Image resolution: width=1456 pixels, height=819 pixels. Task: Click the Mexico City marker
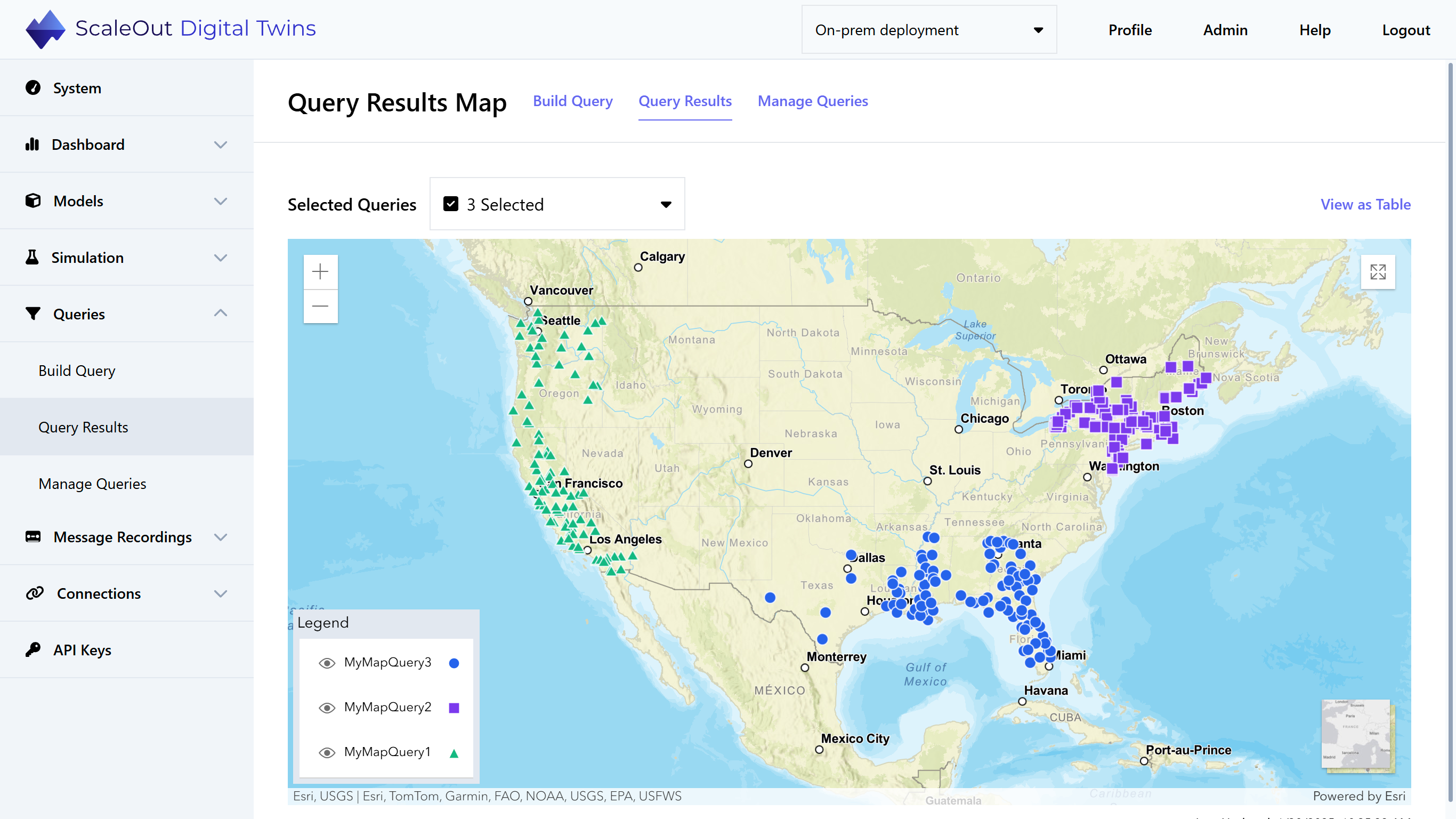(x=819, y=750)
